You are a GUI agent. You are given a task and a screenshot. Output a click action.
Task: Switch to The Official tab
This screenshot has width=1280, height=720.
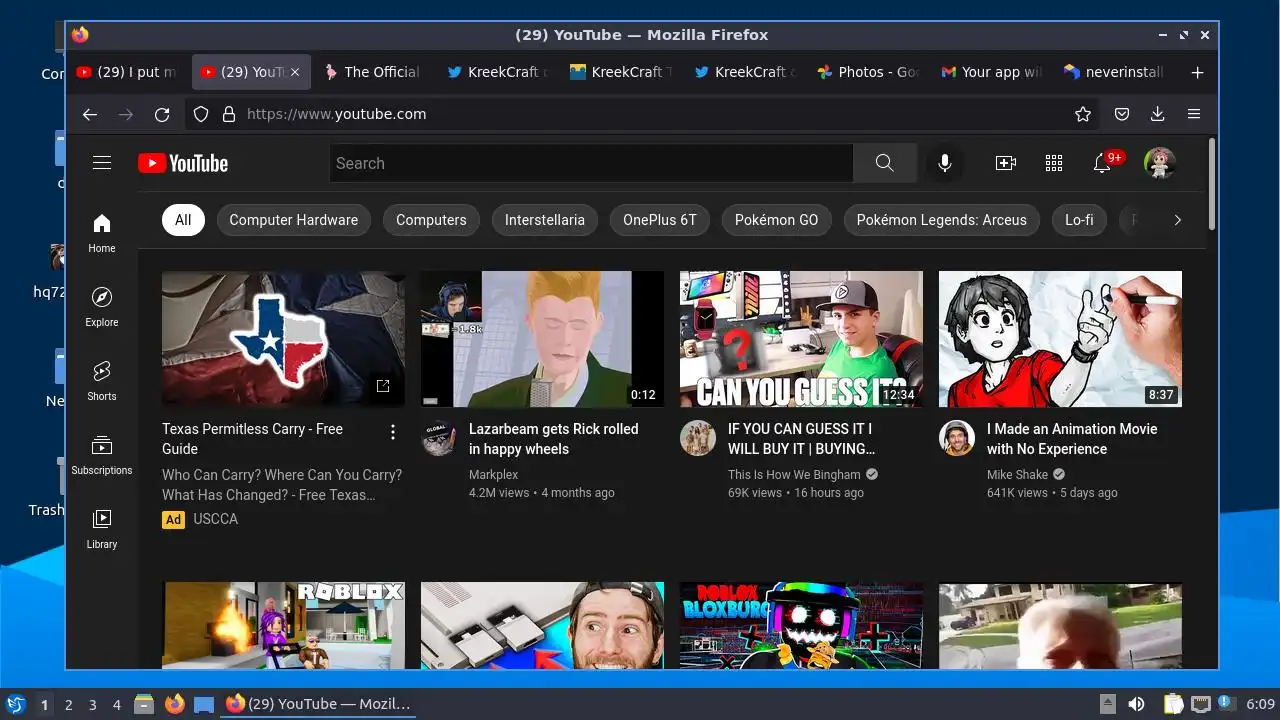click(372, 72)
